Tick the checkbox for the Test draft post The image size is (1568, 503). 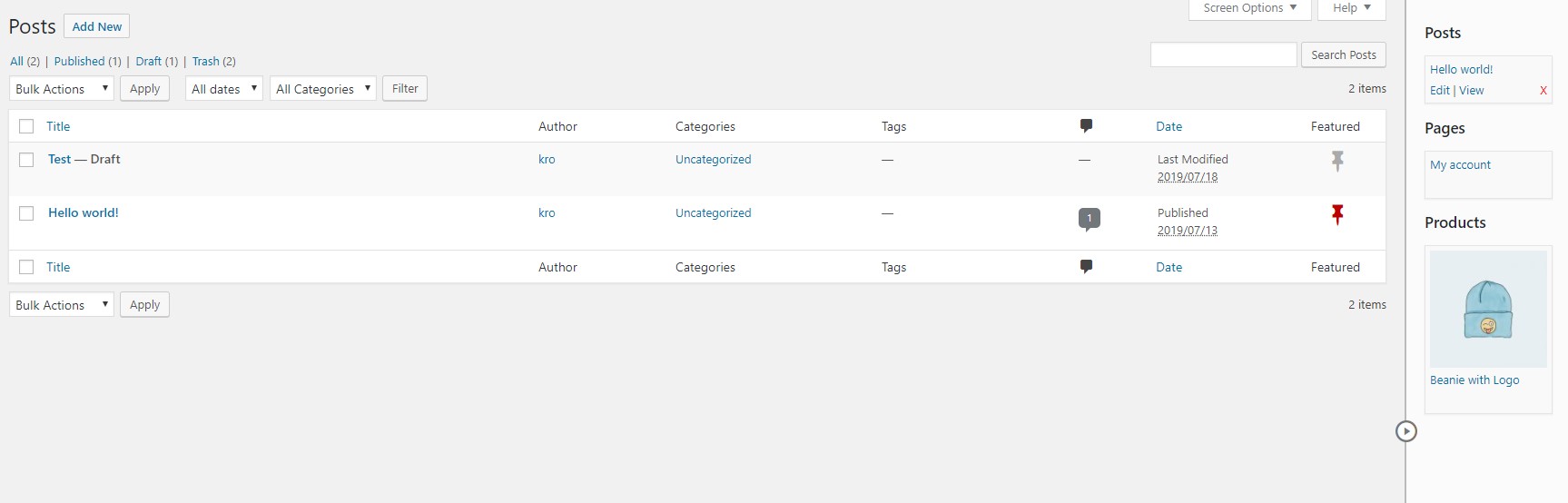(26, 160)
